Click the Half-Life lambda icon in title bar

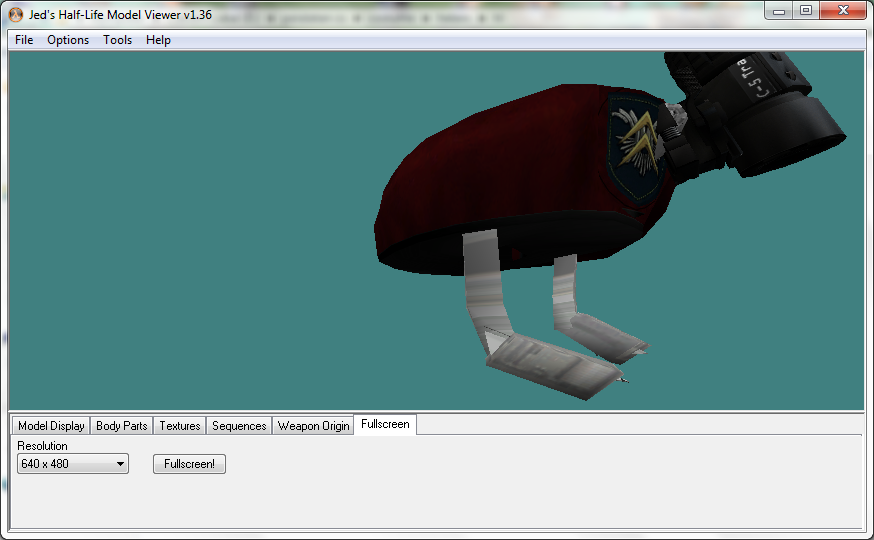[x=16, y=15]
